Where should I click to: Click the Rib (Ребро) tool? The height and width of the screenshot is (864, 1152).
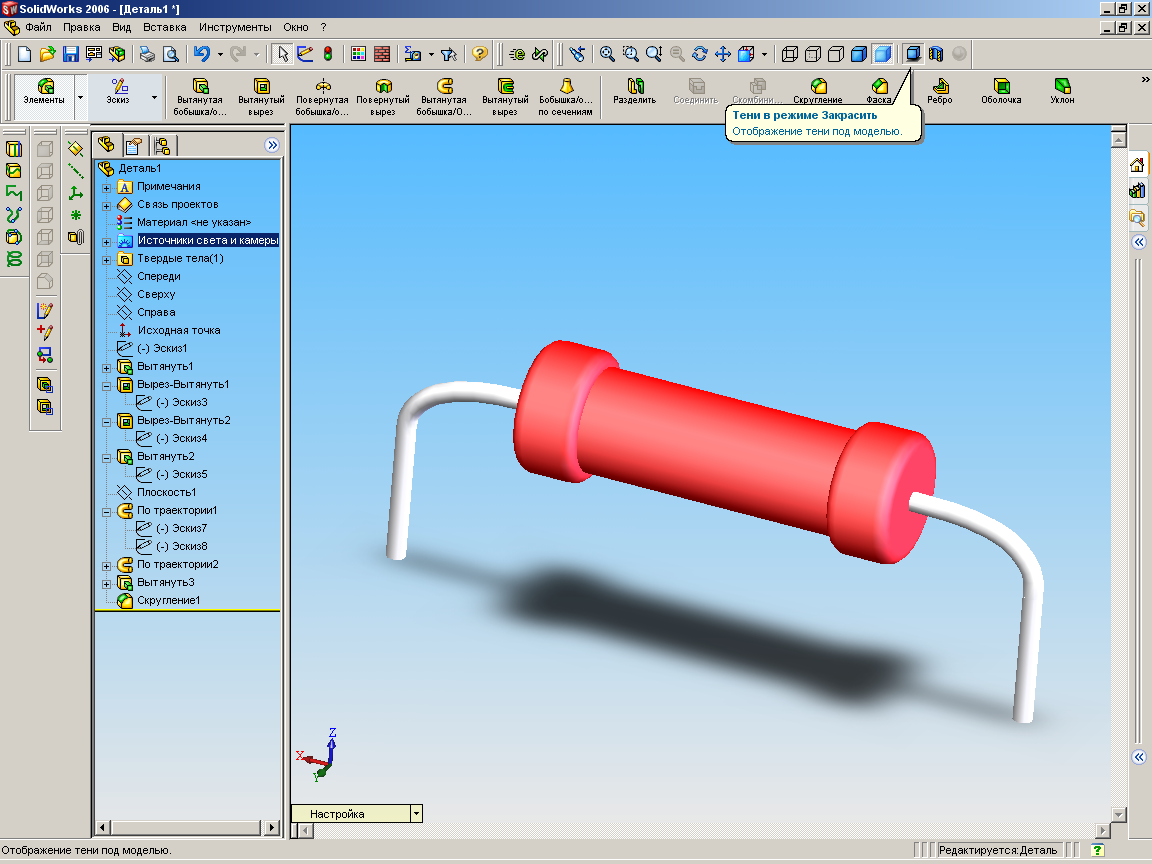click(940, 91)
